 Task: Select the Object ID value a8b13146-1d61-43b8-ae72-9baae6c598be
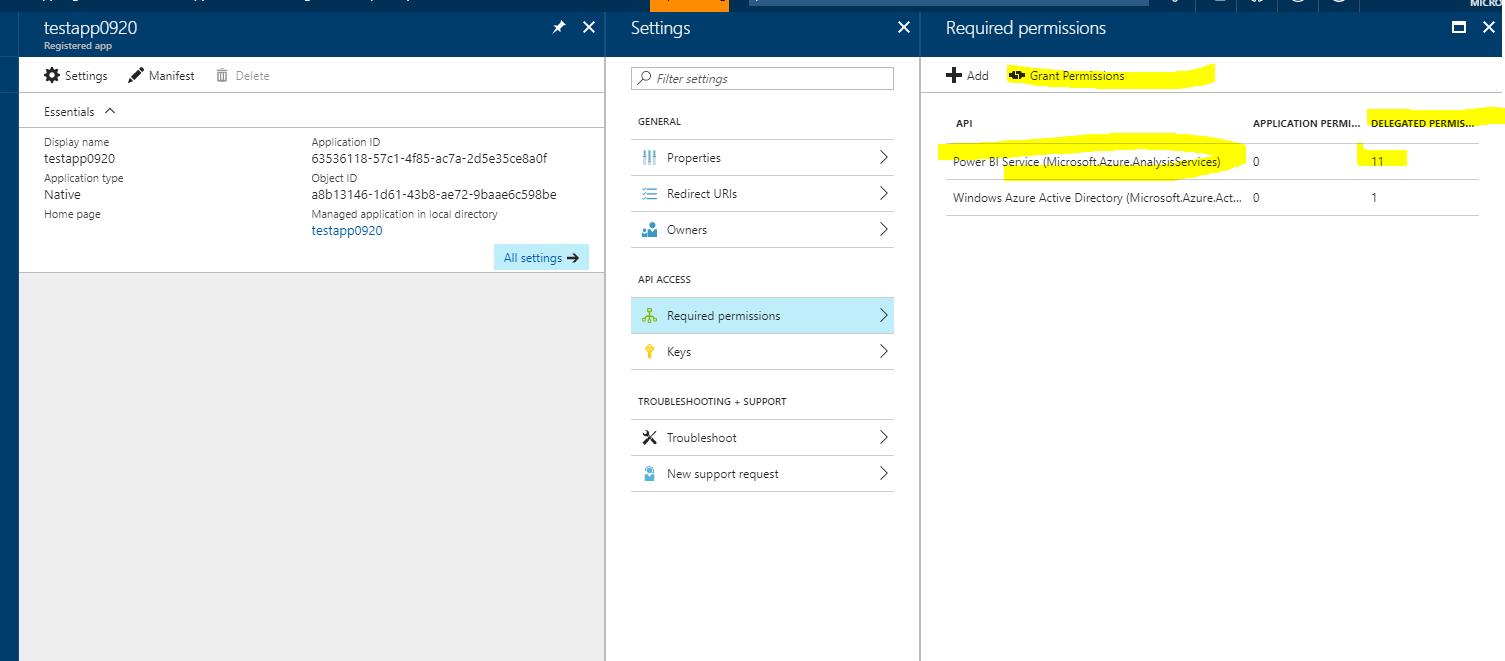[x=434, y=194]
